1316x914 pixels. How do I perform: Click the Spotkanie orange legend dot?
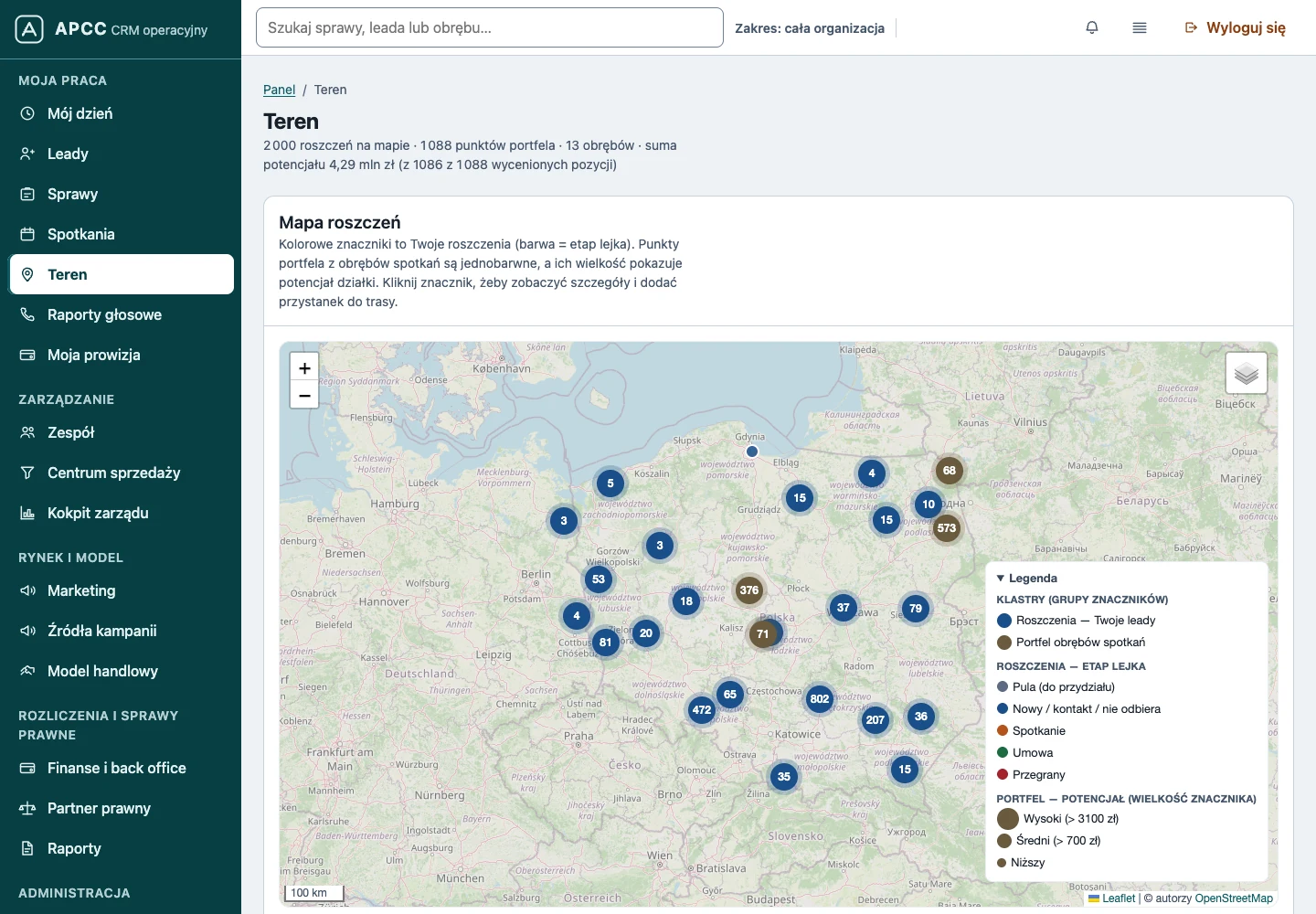[1003, 731]
